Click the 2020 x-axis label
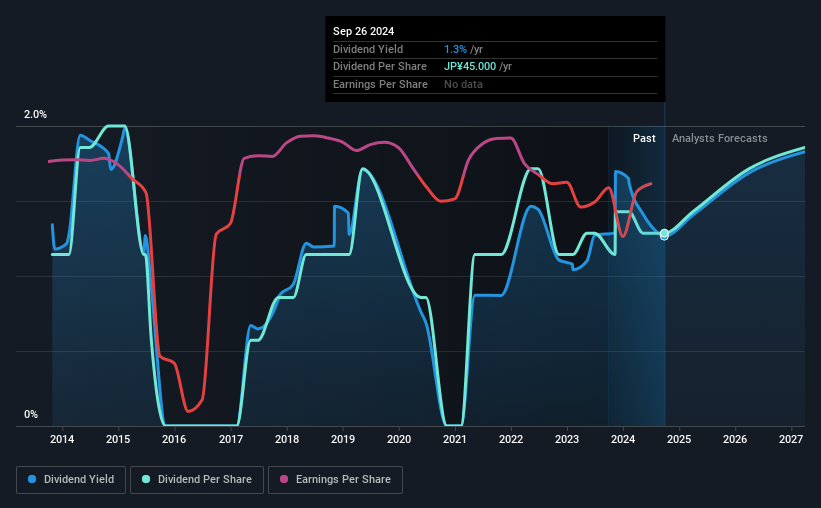The image size is (821, 508). pyautogui.click(x=399, y=439)
